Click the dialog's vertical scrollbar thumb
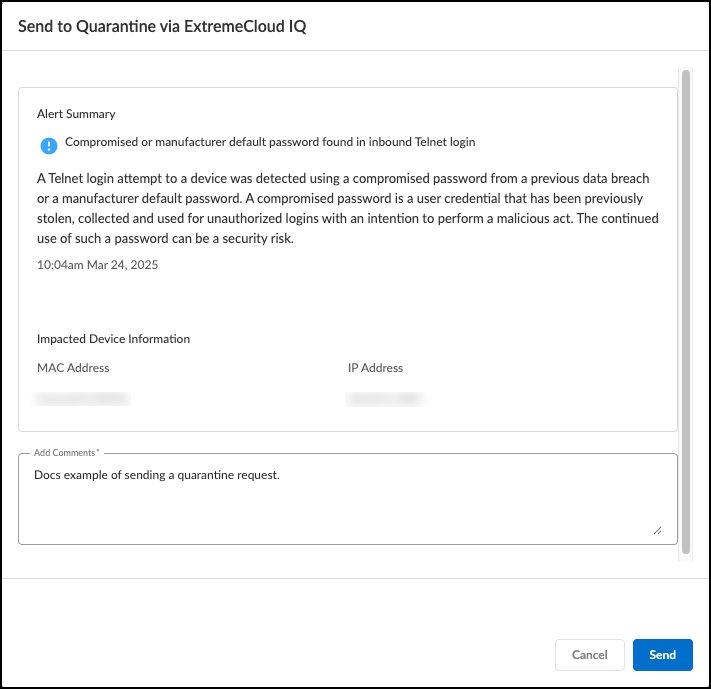The image size is (711, 689). tap(685, 310)
